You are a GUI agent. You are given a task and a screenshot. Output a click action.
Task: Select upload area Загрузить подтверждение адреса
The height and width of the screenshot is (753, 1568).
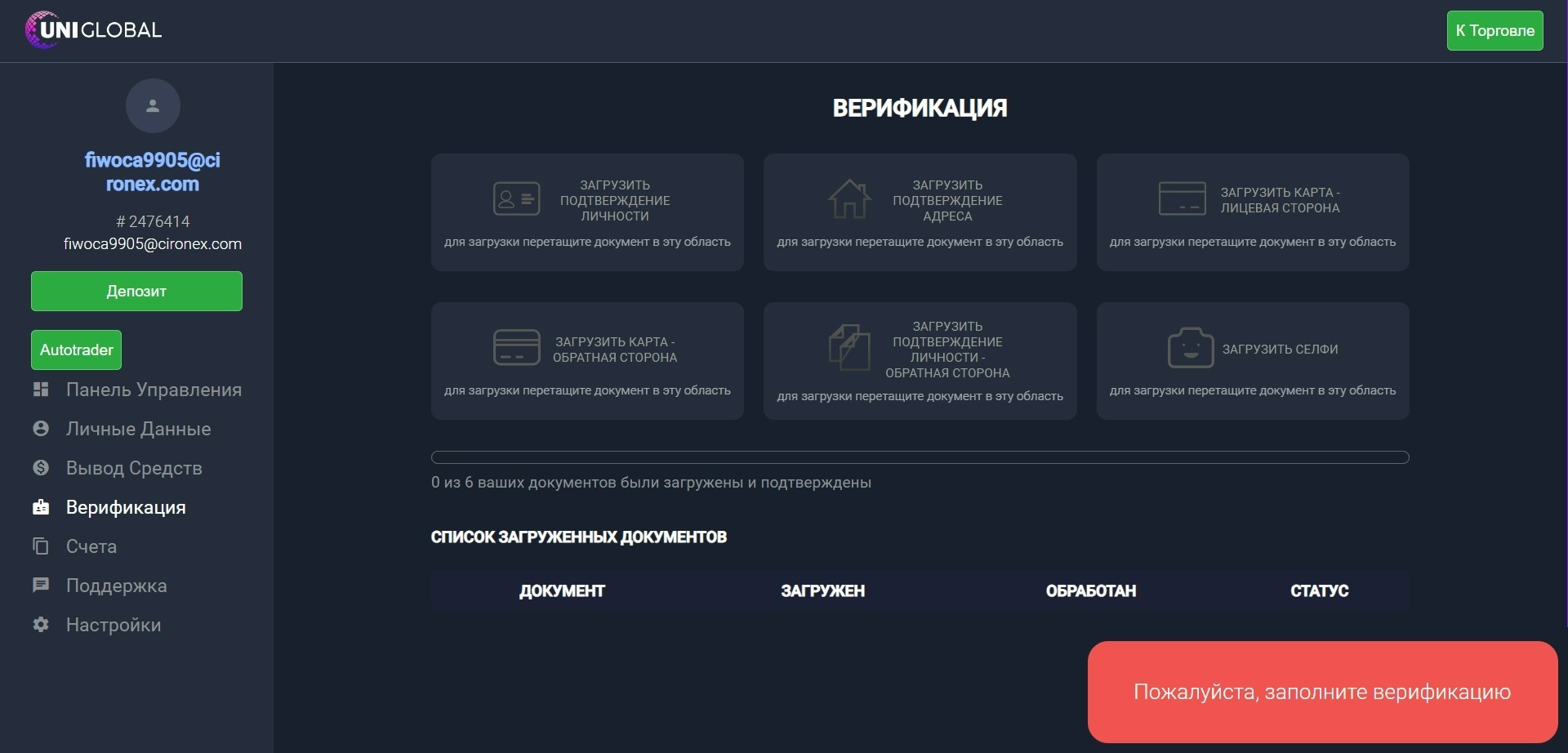tap(920, 212)
